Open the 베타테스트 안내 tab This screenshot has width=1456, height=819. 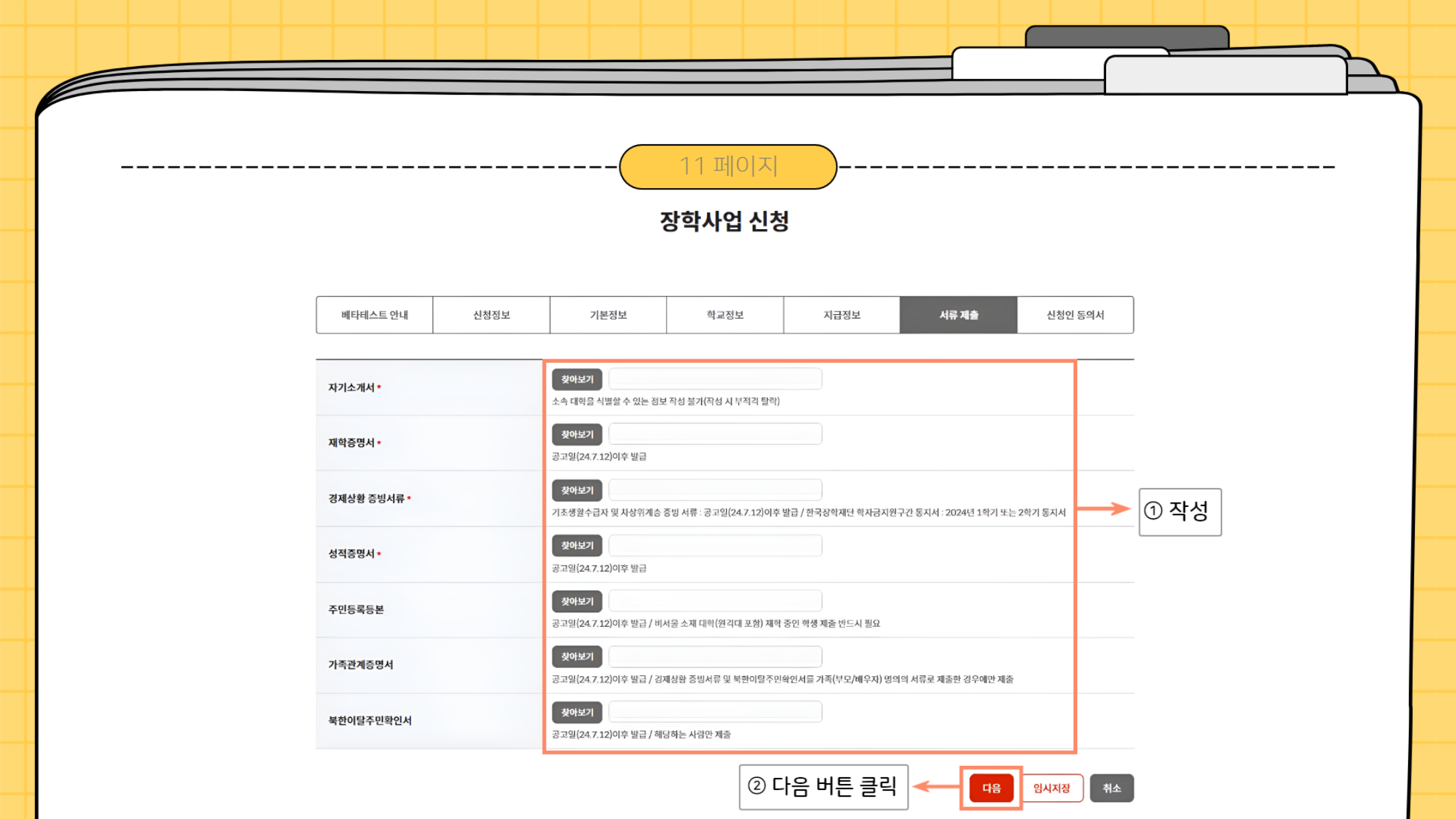click(x=374, y=315)
